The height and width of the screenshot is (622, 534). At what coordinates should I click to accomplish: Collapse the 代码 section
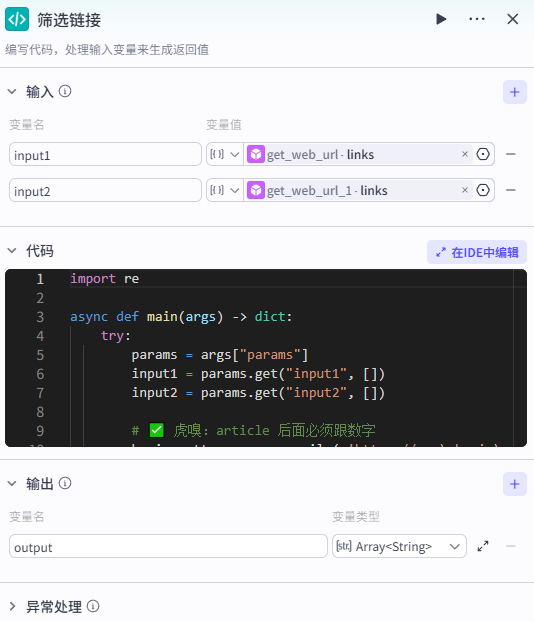click(12, 251)
